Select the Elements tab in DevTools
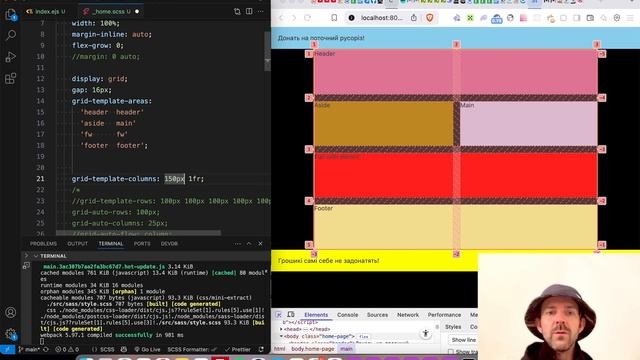Image resolution: width=640 pixels, height=360 pixels. point(316,315)
